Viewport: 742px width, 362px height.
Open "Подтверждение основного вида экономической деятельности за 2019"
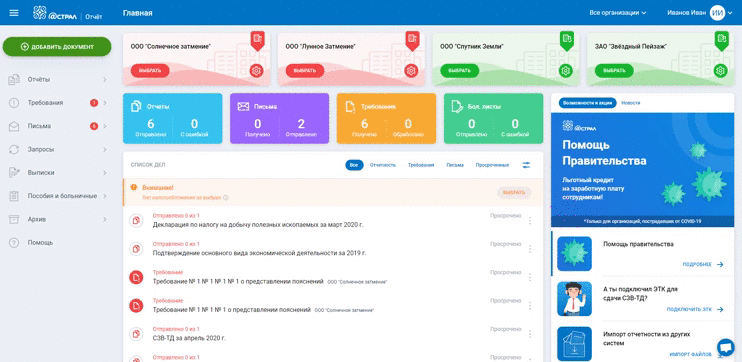(x=259, y=253)
